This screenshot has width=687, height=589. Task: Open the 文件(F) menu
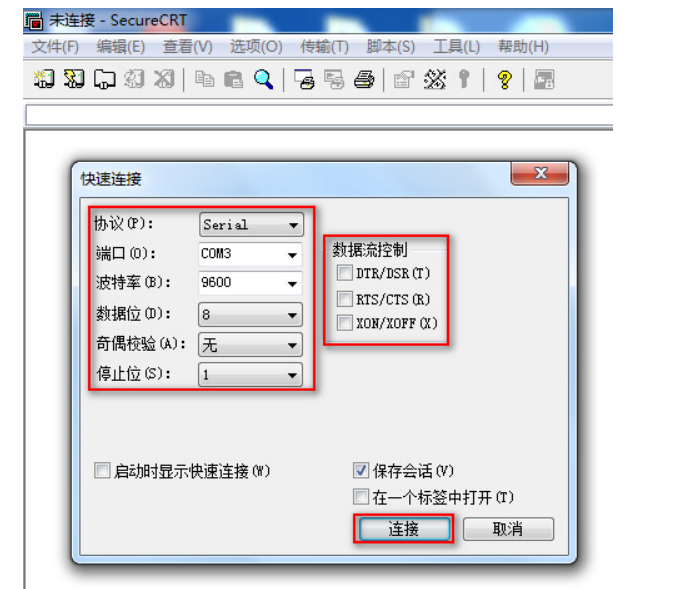point(55,46)
